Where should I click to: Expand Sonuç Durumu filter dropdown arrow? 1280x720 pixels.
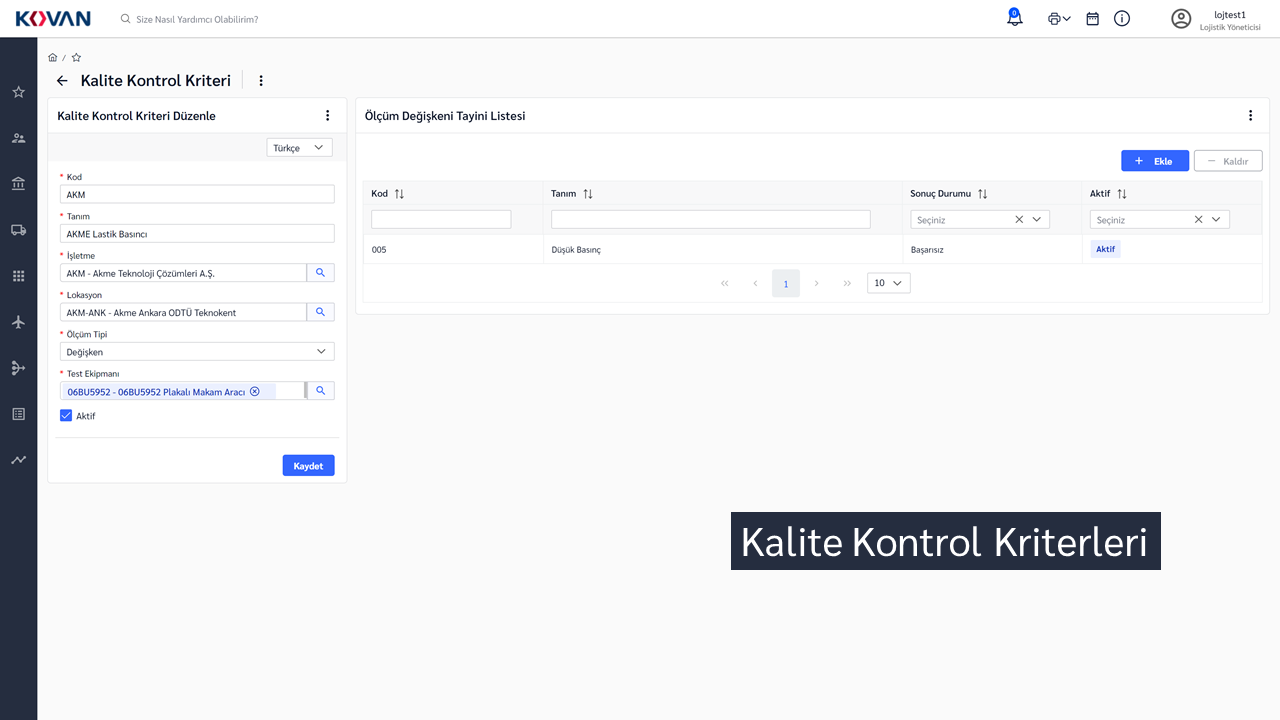[1037, 219]
